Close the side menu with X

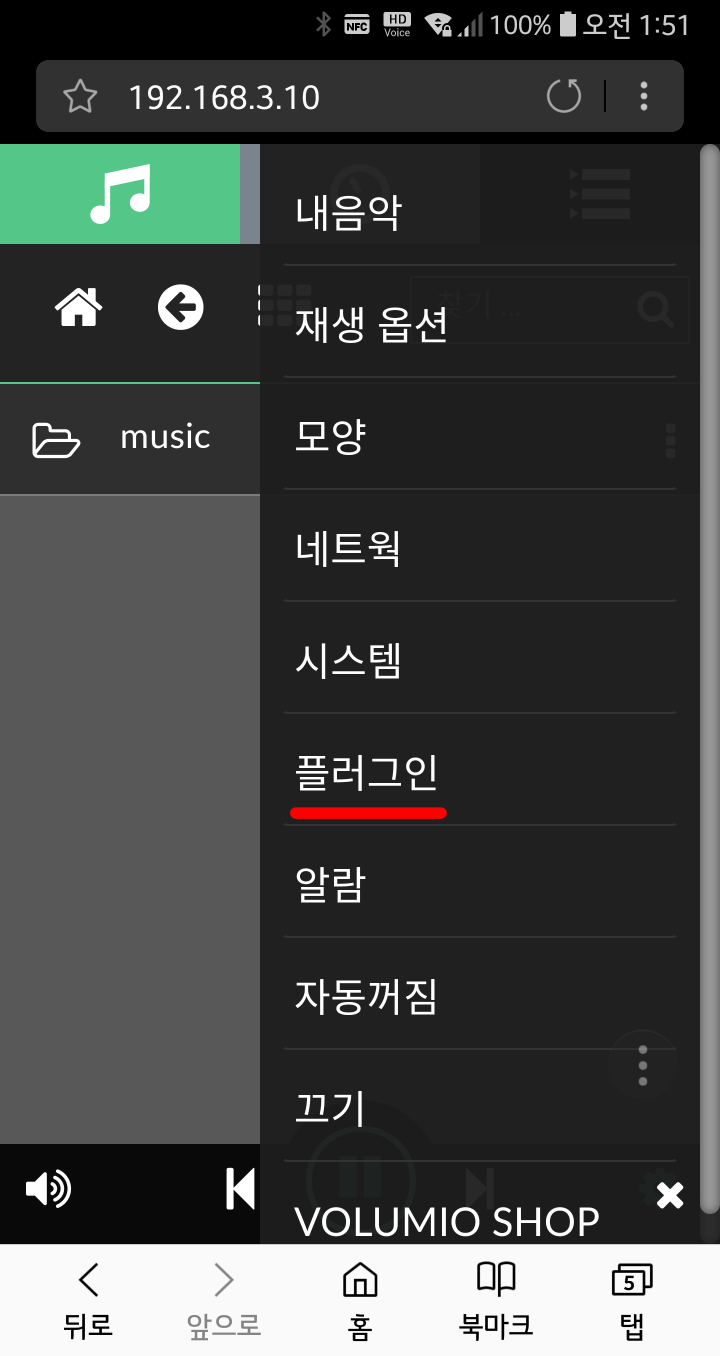coord(669,1194)
